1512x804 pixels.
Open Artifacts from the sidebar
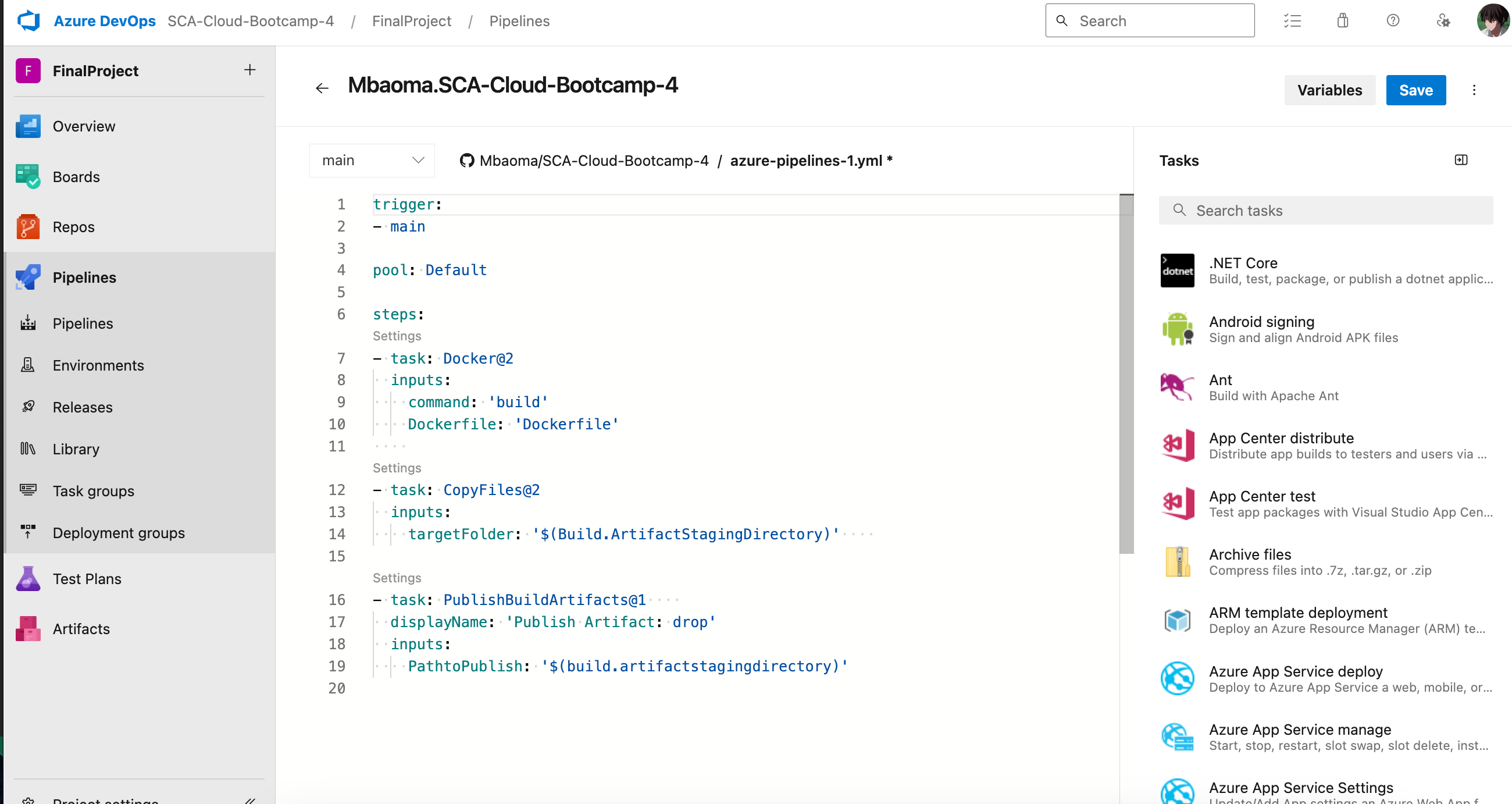point(81,628)
